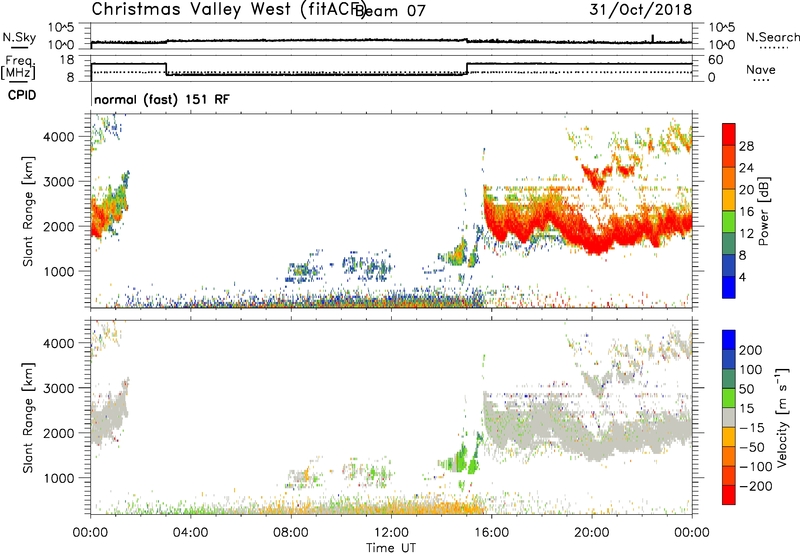Click the '12:00' time tick label

tap(391, 533)
